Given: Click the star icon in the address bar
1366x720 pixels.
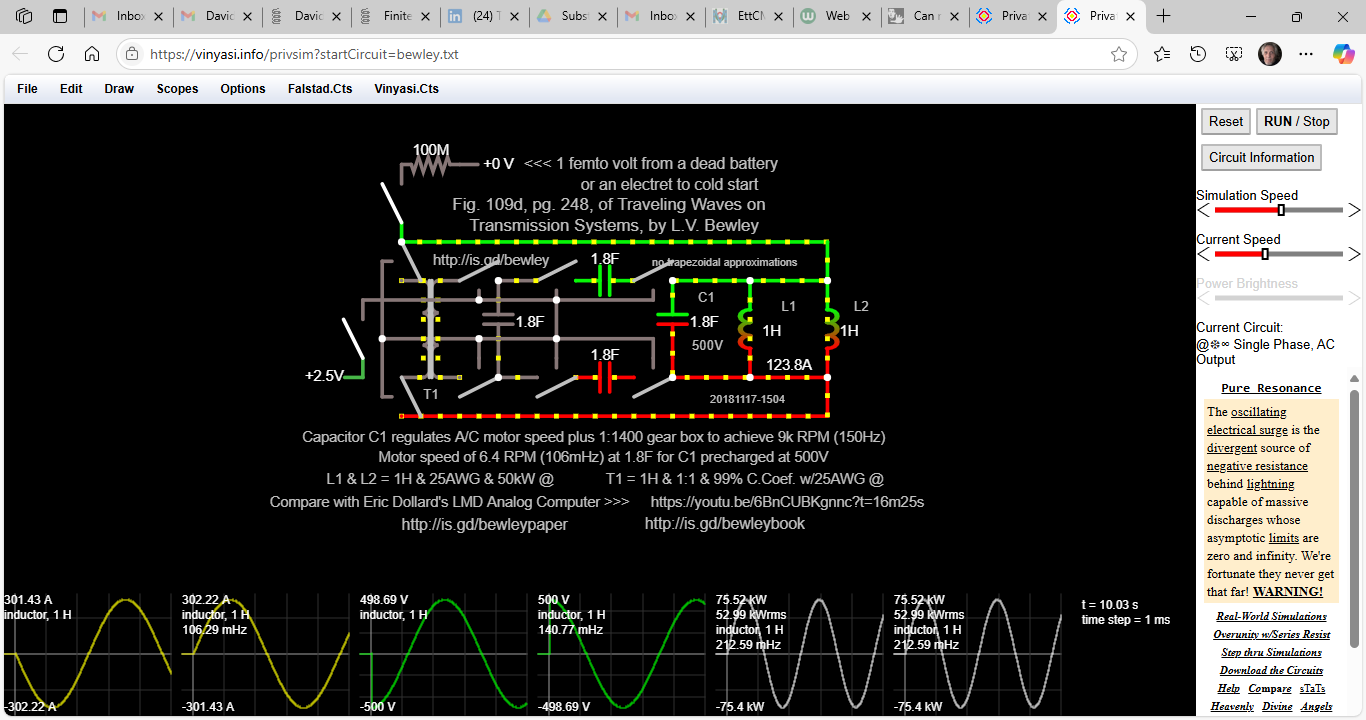Looking at the screenshot, I should click(x=1119, y=54).
